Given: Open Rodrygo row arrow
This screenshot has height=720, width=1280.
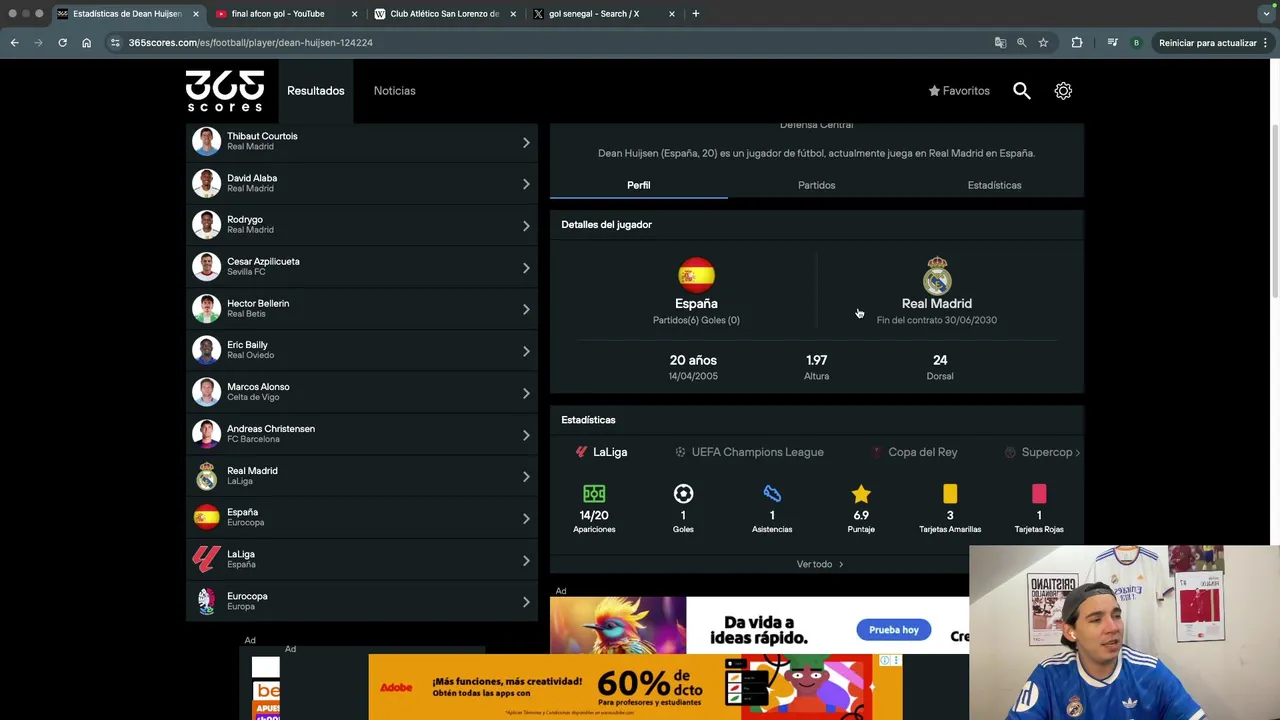Looking at the screenshot, I should (x=526, y=226).
